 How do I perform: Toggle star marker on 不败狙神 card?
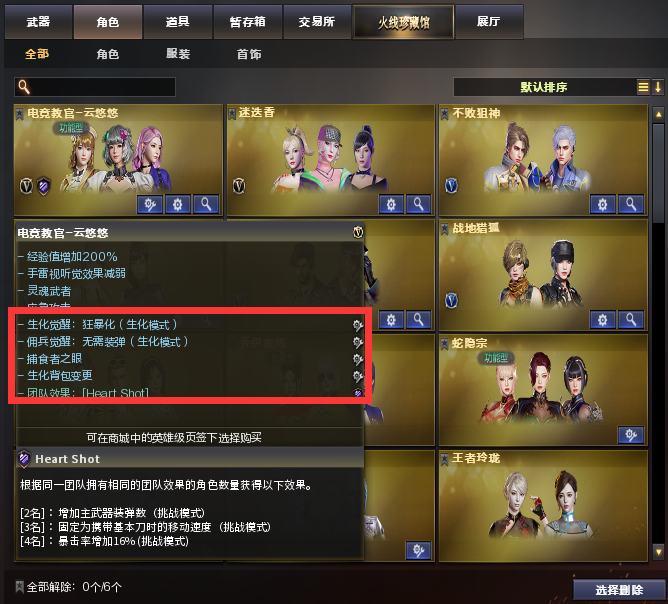coord(444,114)
